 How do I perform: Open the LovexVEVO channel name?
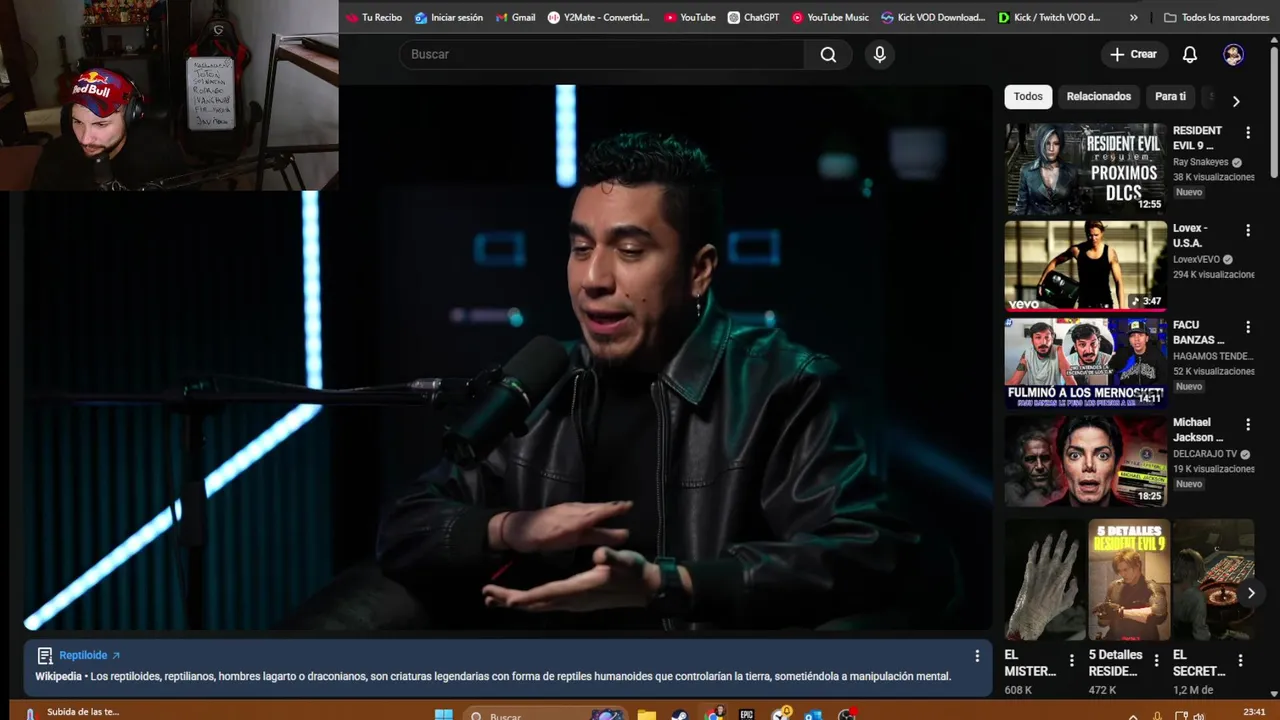pos(1196,259)
